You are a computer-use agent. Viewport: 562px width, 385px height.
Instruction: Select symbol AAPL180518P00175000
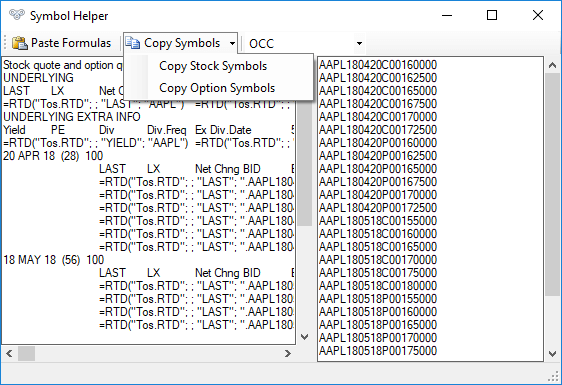point(378,351)
